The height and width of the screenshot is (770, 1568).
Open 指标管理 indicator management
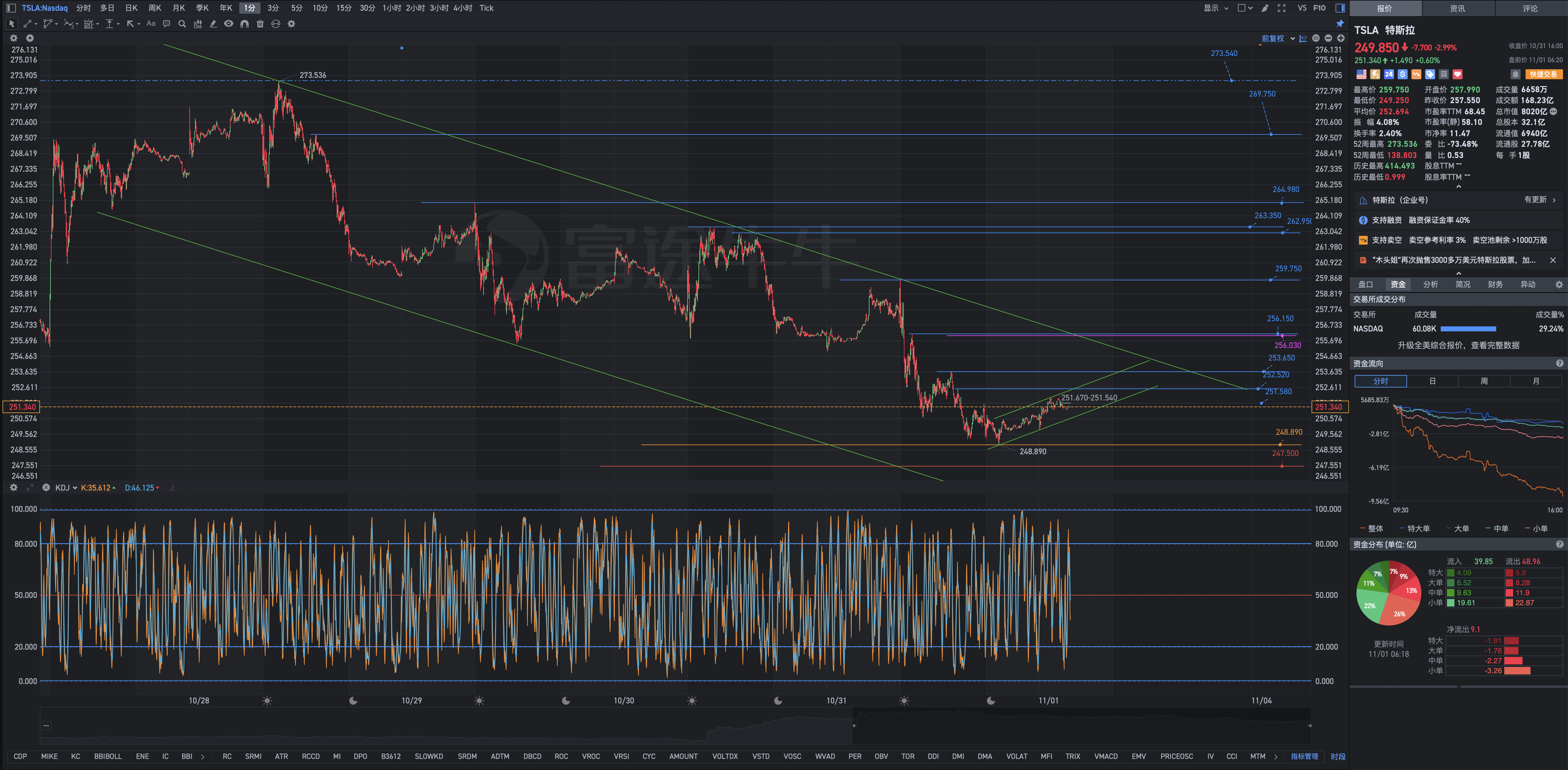(1304, 756)
